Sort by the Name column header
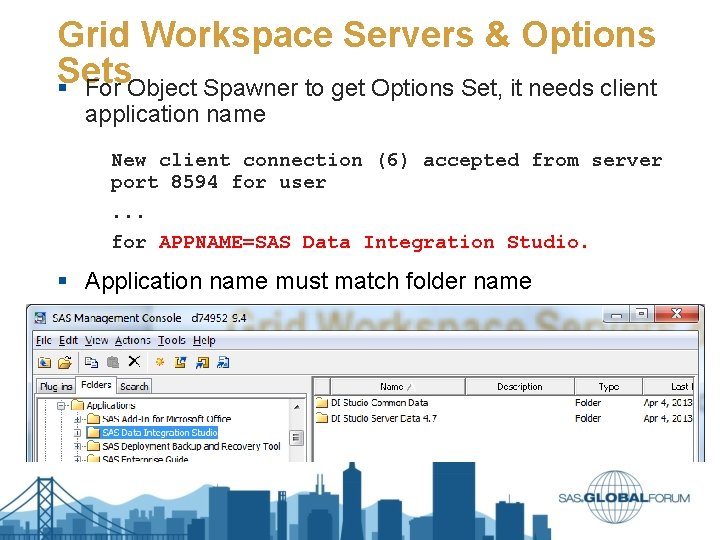 pos(397,387)
